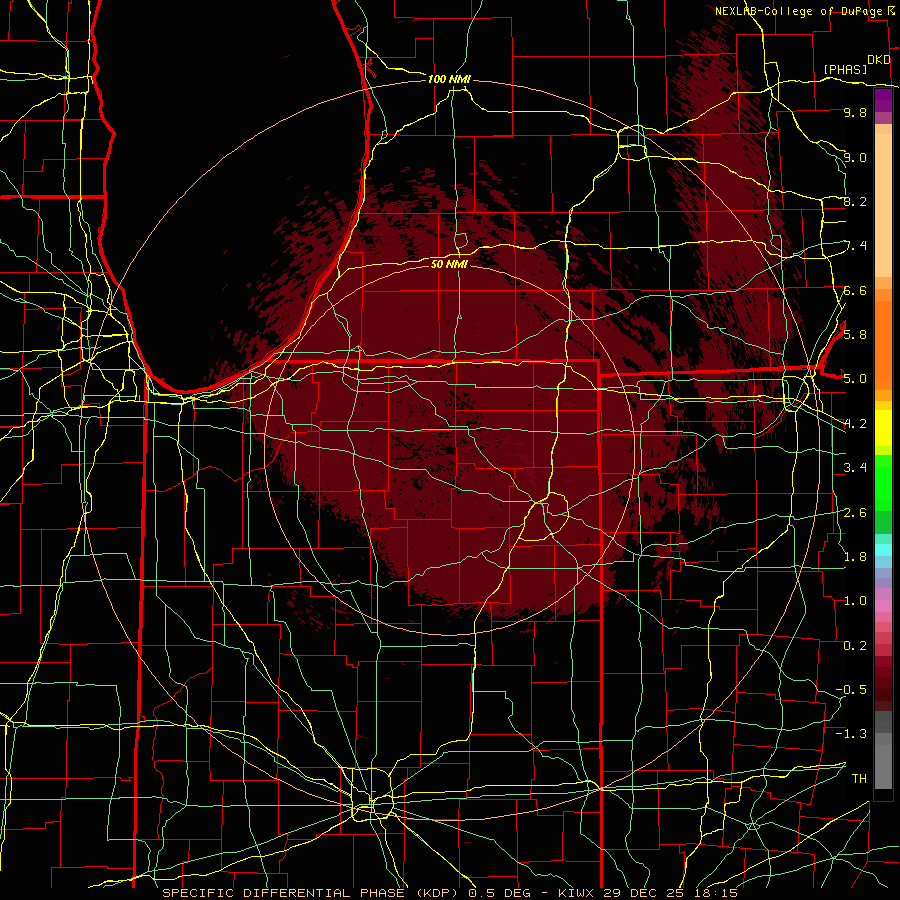Click the 3.4 scale value
Viewport: 900px width, 900px height.
[855, 468]
